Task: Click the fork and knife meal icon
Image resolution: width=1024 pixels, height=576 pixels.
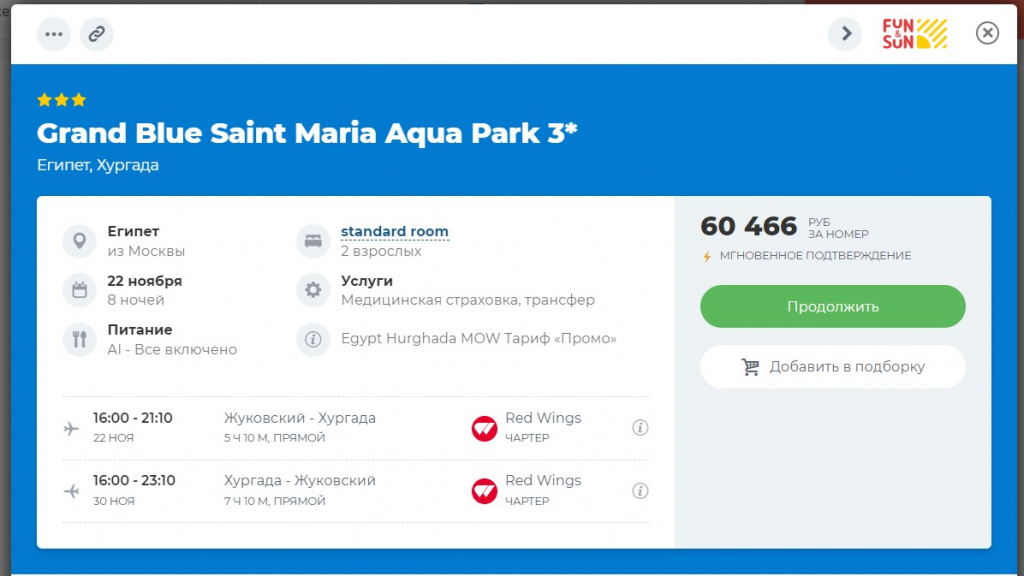Action: click(79, 339)
